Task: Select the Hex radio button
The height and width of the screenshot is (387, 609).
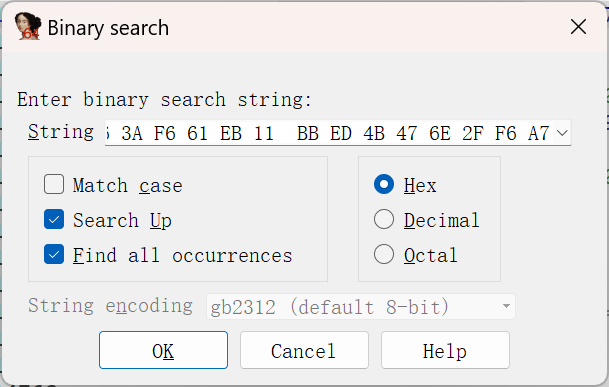Action: 384,184
